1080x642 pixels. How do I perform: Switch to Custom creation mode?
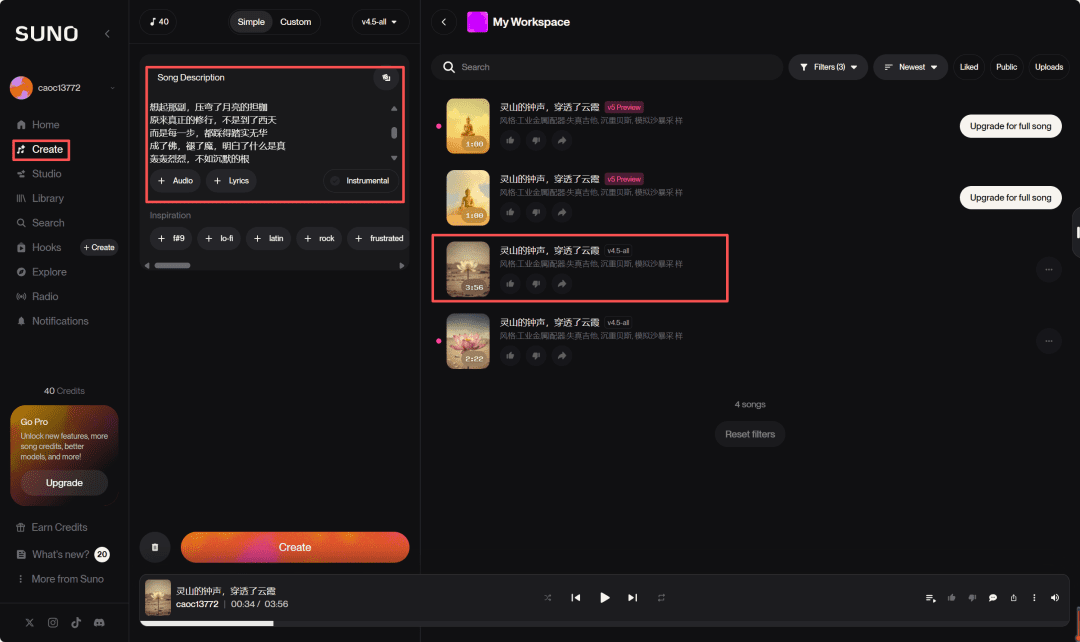click(295, 22)
